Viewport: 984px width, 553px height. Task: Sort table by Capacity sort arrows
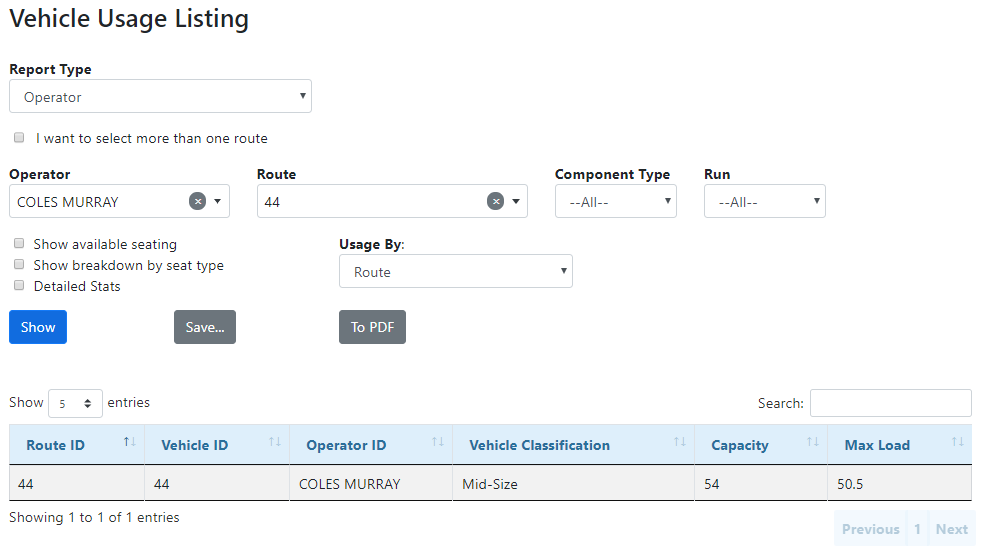(x=813, y=443)
